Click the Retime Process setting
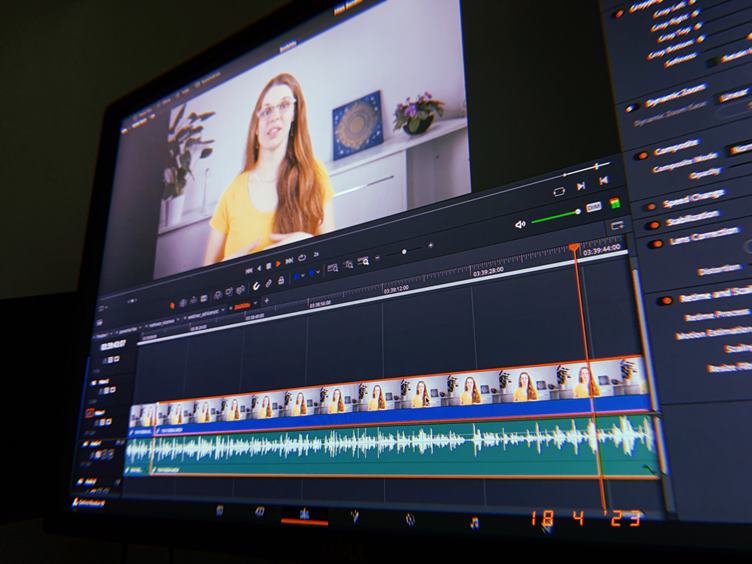The height and width of the screenshot is (564, 752). click(716, 315)
